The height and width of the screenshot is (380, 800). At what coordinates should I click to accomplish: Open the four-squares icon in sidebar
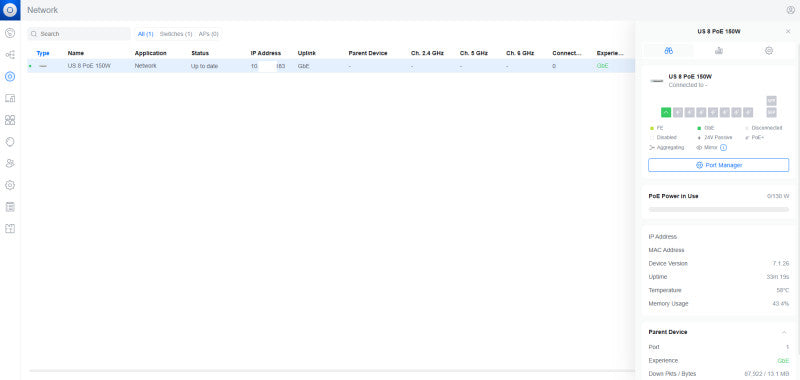pos(10,120)
